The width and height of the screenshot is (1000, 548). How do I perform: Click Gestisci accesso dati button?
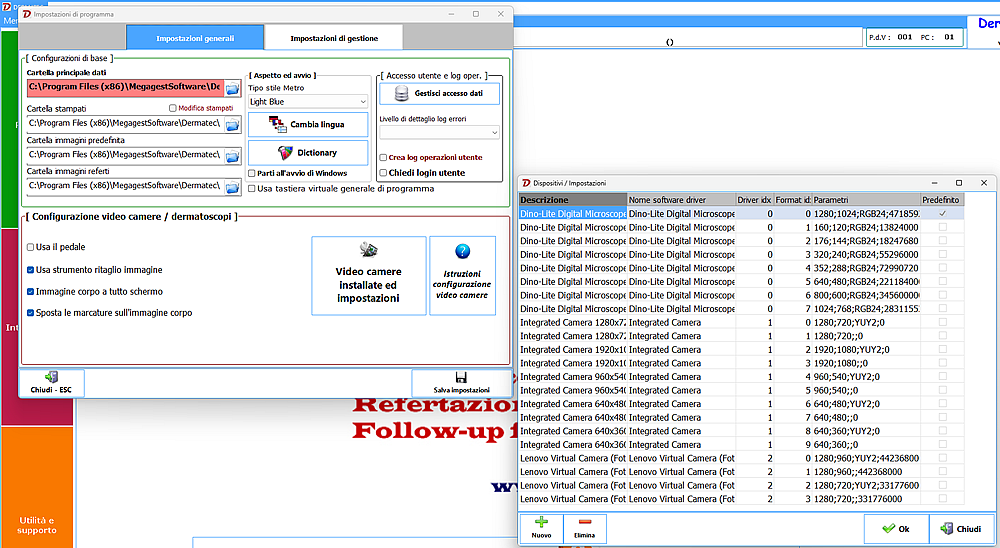click(x=439, y=93)
